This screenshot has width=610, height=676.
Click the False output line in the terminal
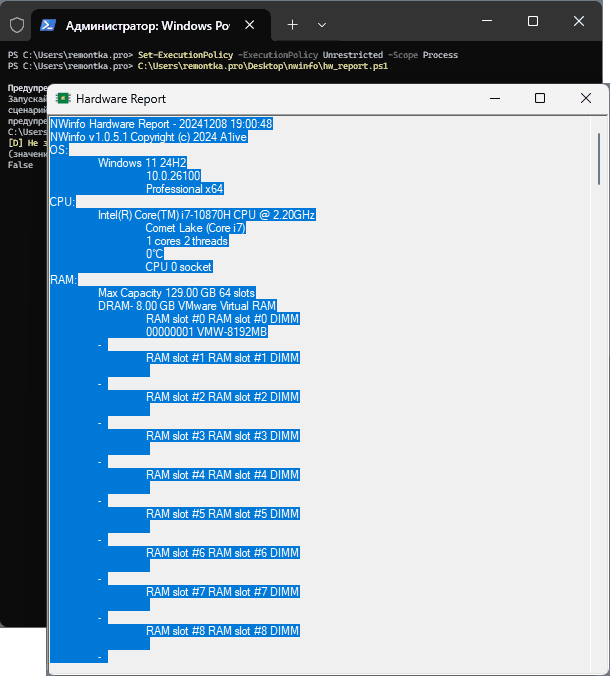coord(20,165)
